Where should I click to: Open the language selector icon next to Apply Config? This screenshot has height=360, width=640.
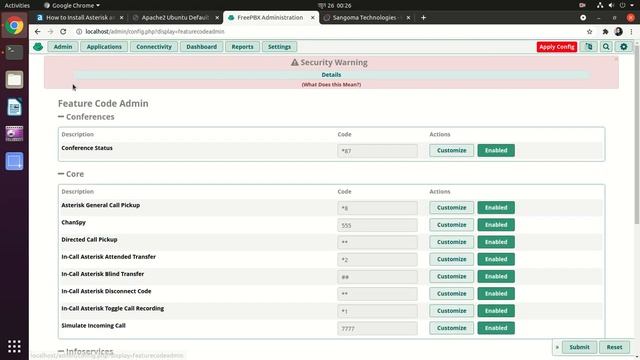589,47
